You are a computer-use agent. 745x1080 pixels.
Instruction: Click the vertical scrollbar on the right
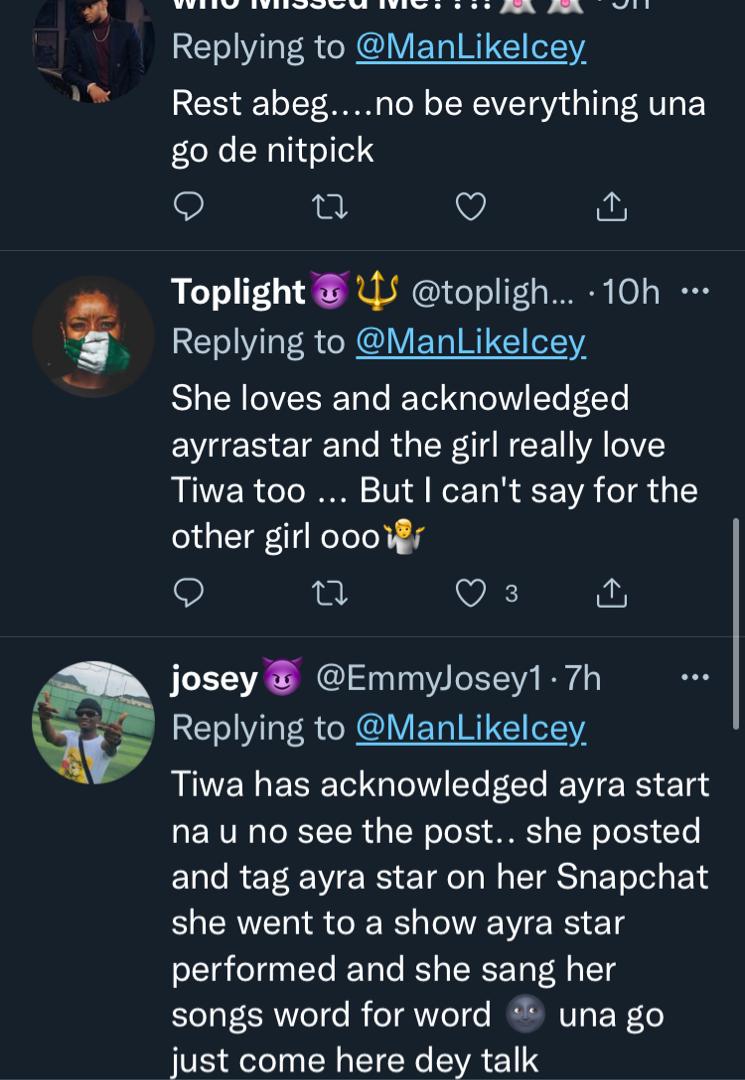coord(737,600)
